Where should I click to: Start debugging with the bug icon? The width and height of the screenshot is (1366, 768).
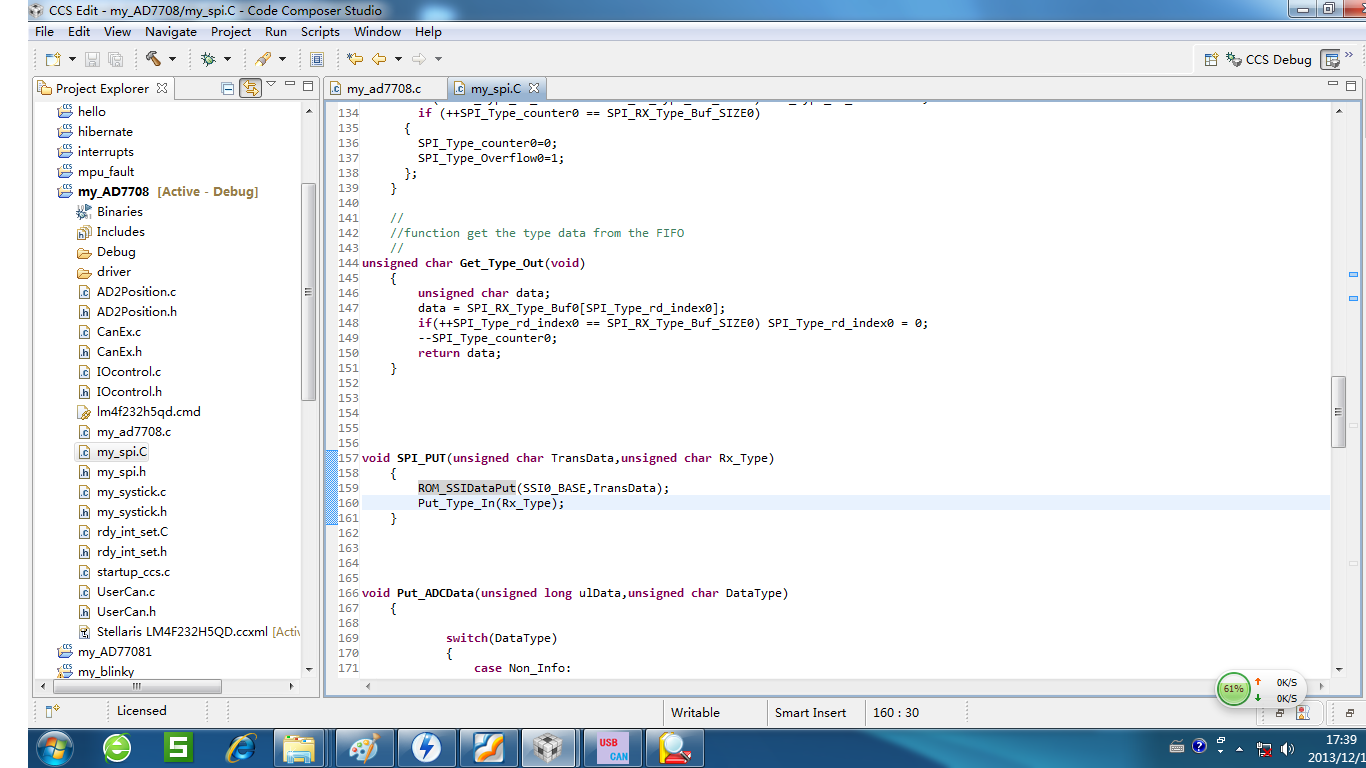(208, 59)
